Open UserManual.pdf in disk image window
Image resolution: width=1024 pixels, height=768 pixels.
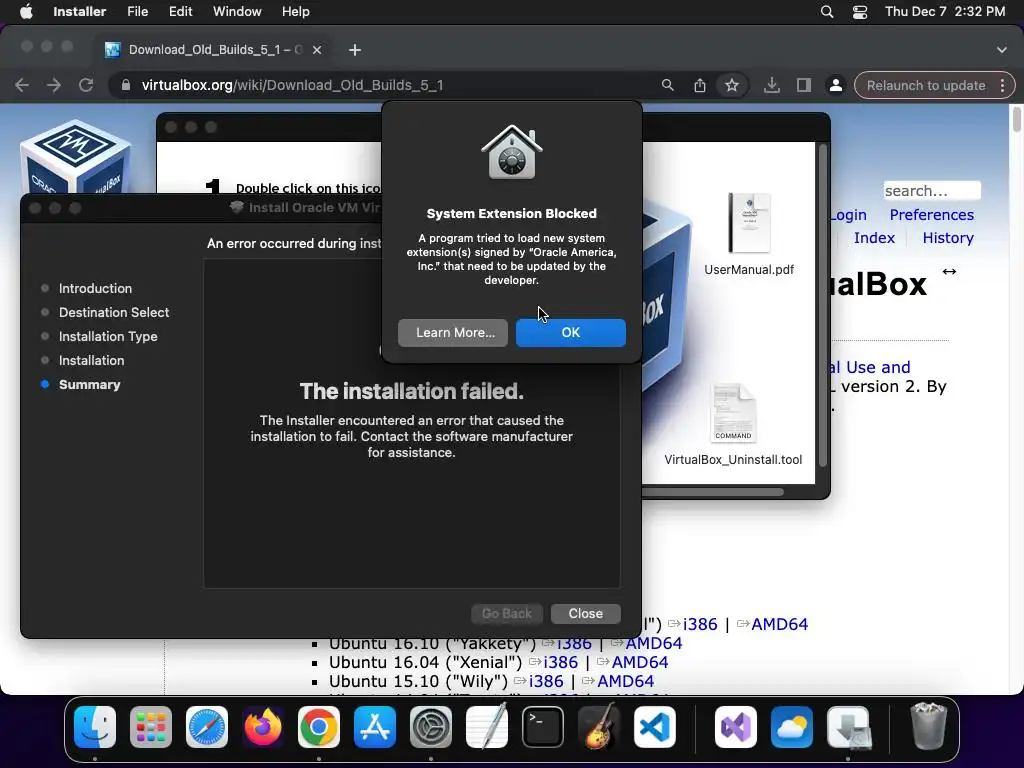[x=749, y=233]
